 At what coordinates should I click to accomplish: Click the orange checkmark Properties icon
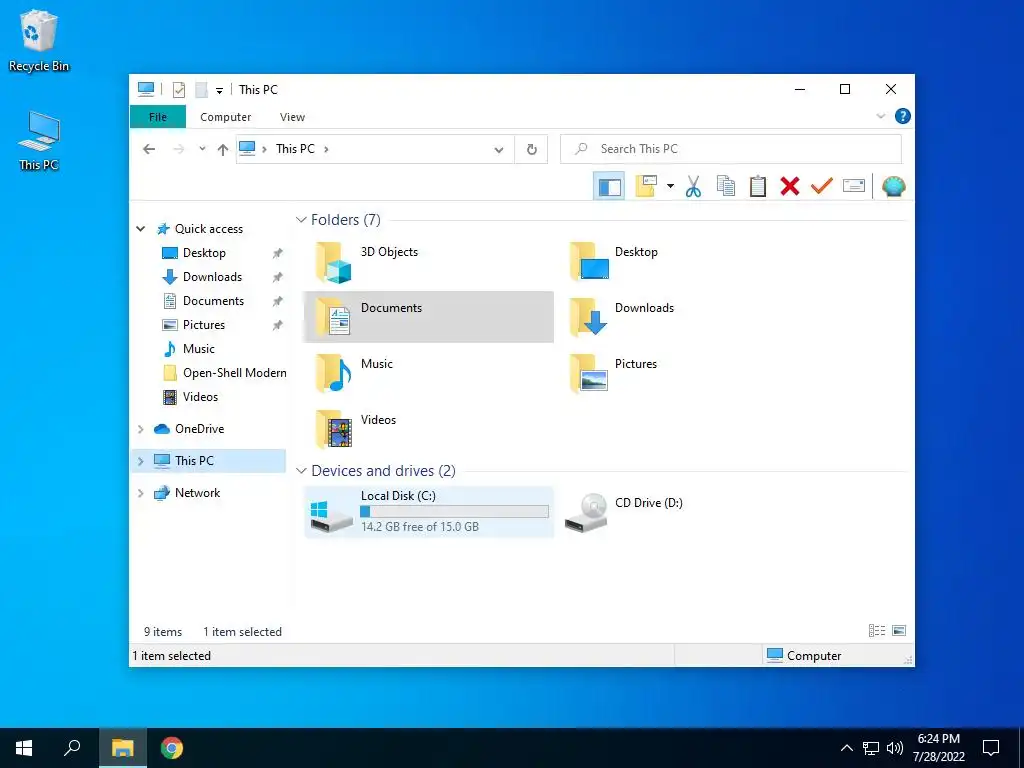tap(822, 187)
